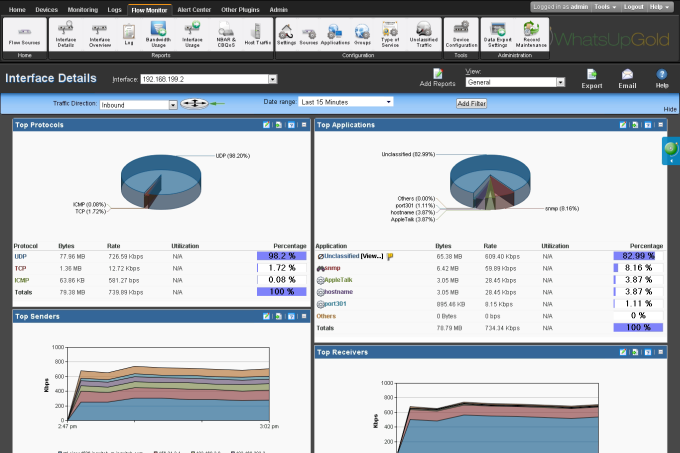Open the Monitoring tab
This screenshot has height=453, width=680.
(83, 8)
